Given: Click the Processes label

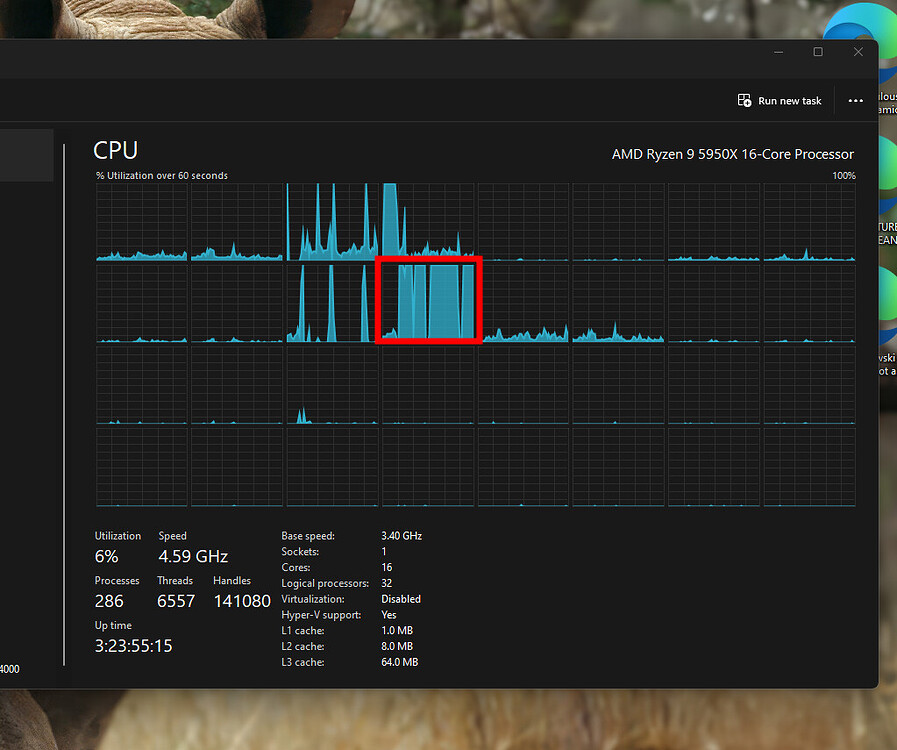Looking at the screenshot, I should click(x=117, y=580).
